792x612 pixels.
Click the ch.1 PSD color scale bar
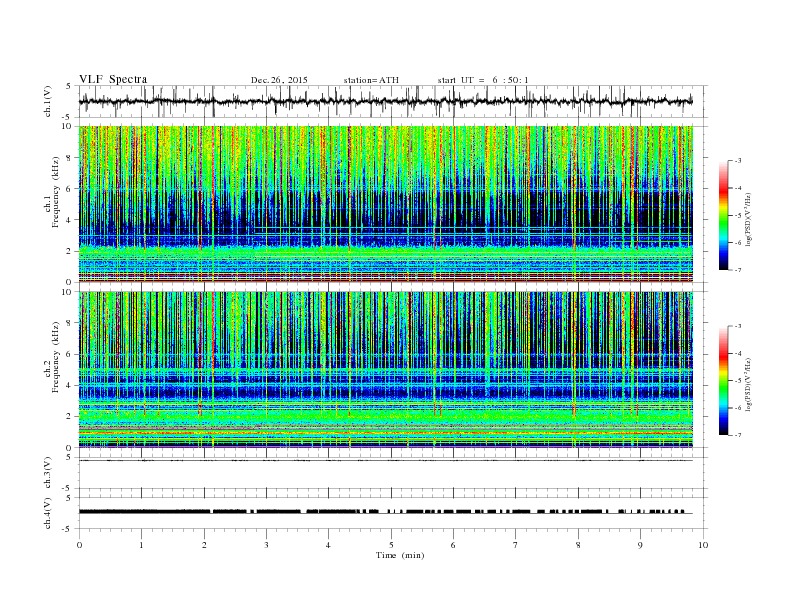pos(724,215)
